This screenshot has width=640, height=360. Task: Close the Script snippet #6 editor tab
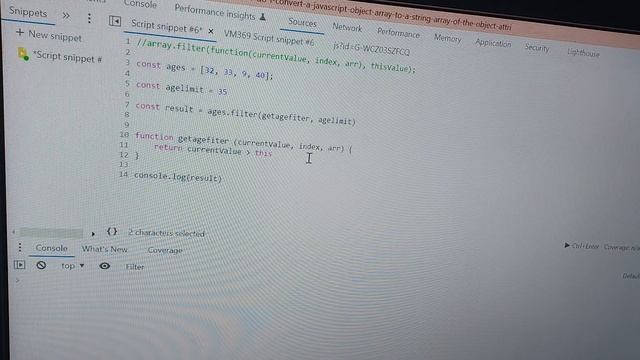(211, 31)
